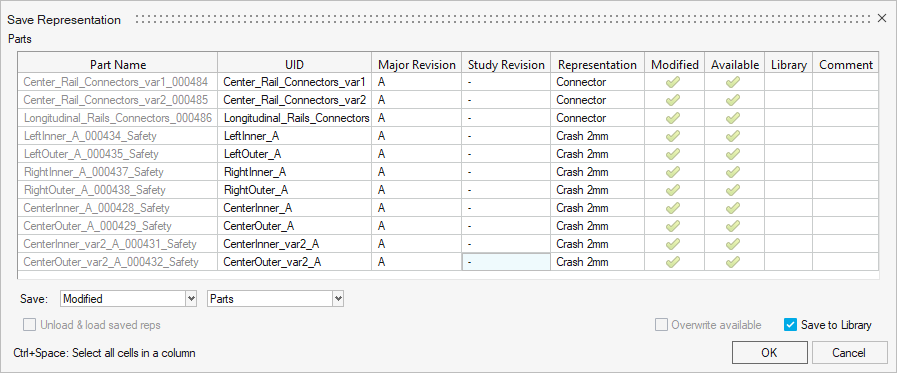Confirm with the OK button
This screenshot has height=373, width=897.
click(769, 353)
